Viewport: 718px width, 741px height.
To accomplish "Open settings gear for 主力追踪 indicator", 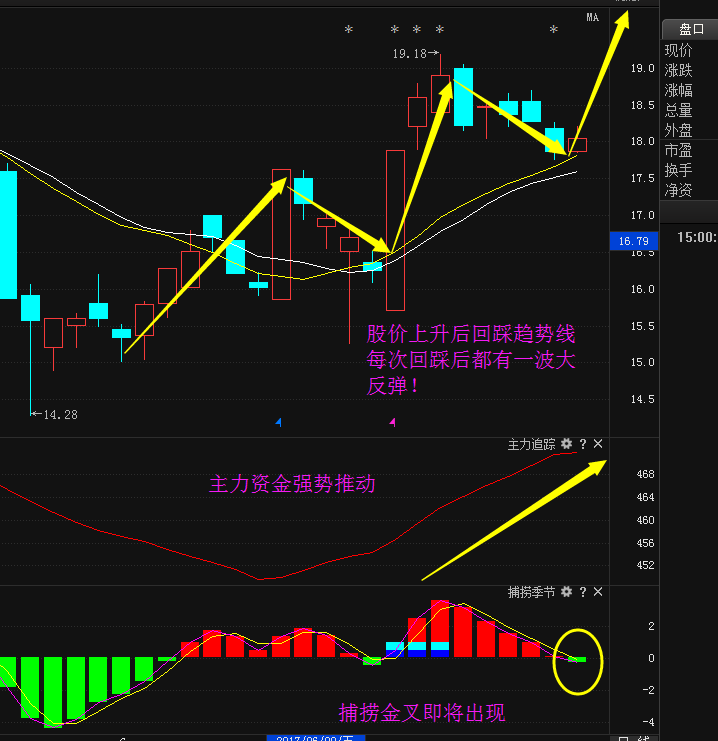I will point(567,443).
